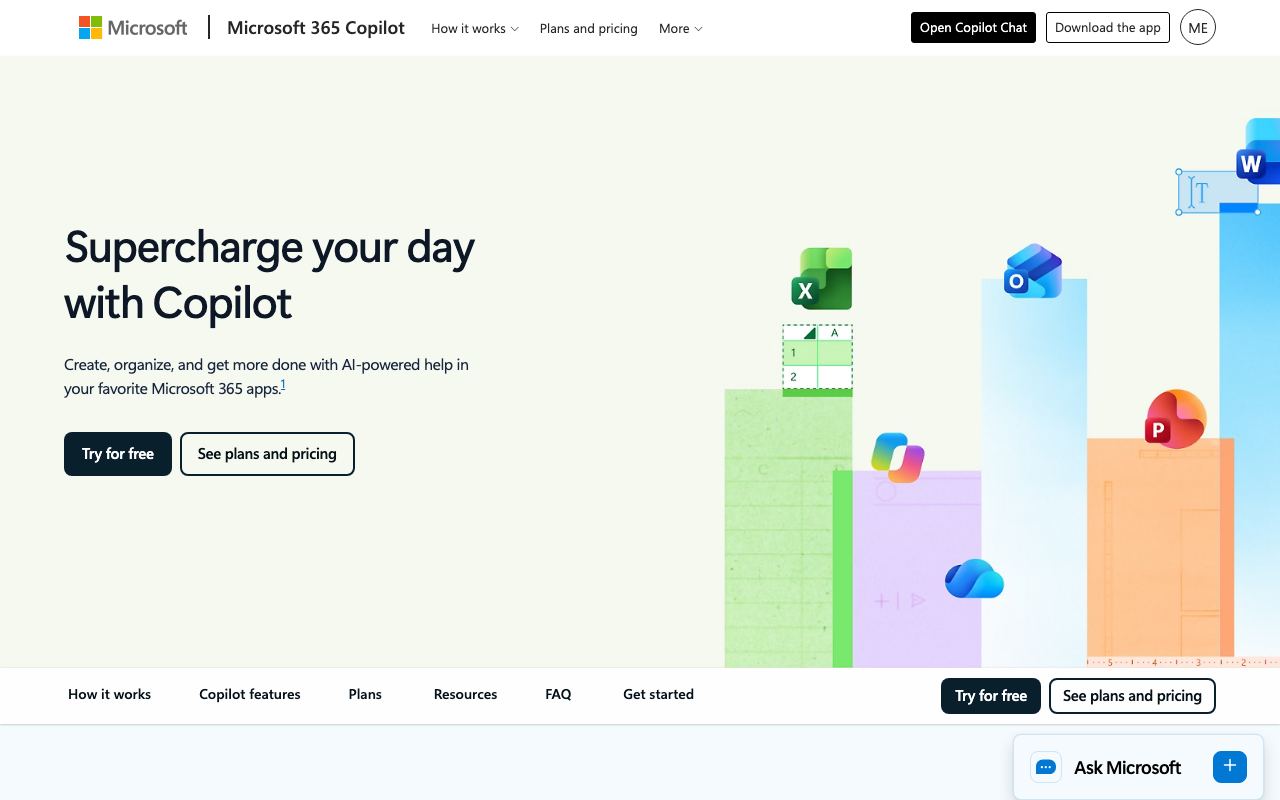Click the OneDrive cloud icon

974,579
